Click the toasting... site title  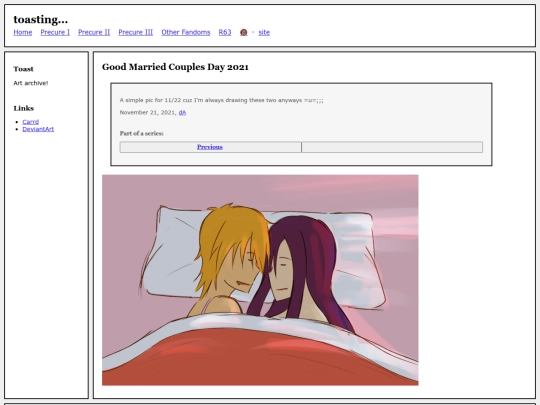point(41,19)
